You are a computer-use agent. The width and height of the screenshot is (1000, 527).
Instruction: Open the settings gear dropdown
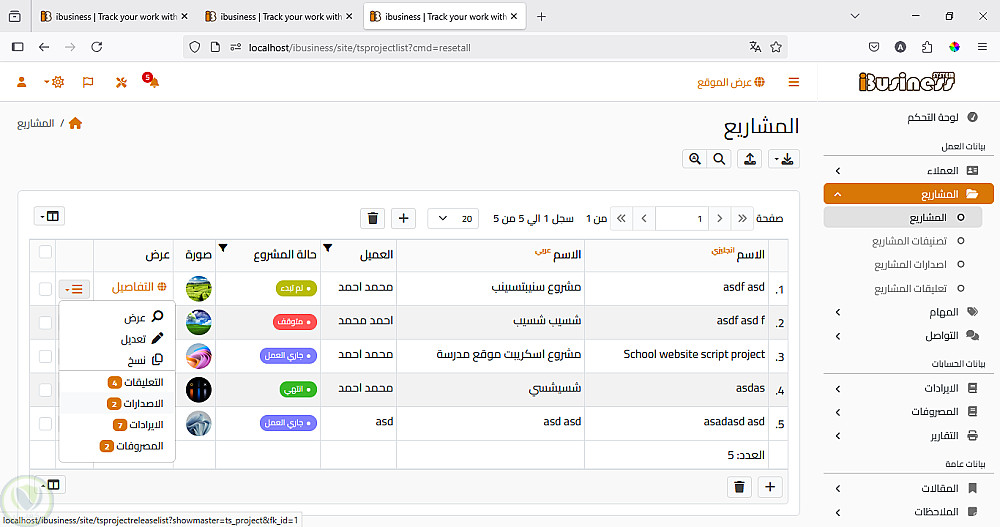pyautogui.click(x=55, y=82)
